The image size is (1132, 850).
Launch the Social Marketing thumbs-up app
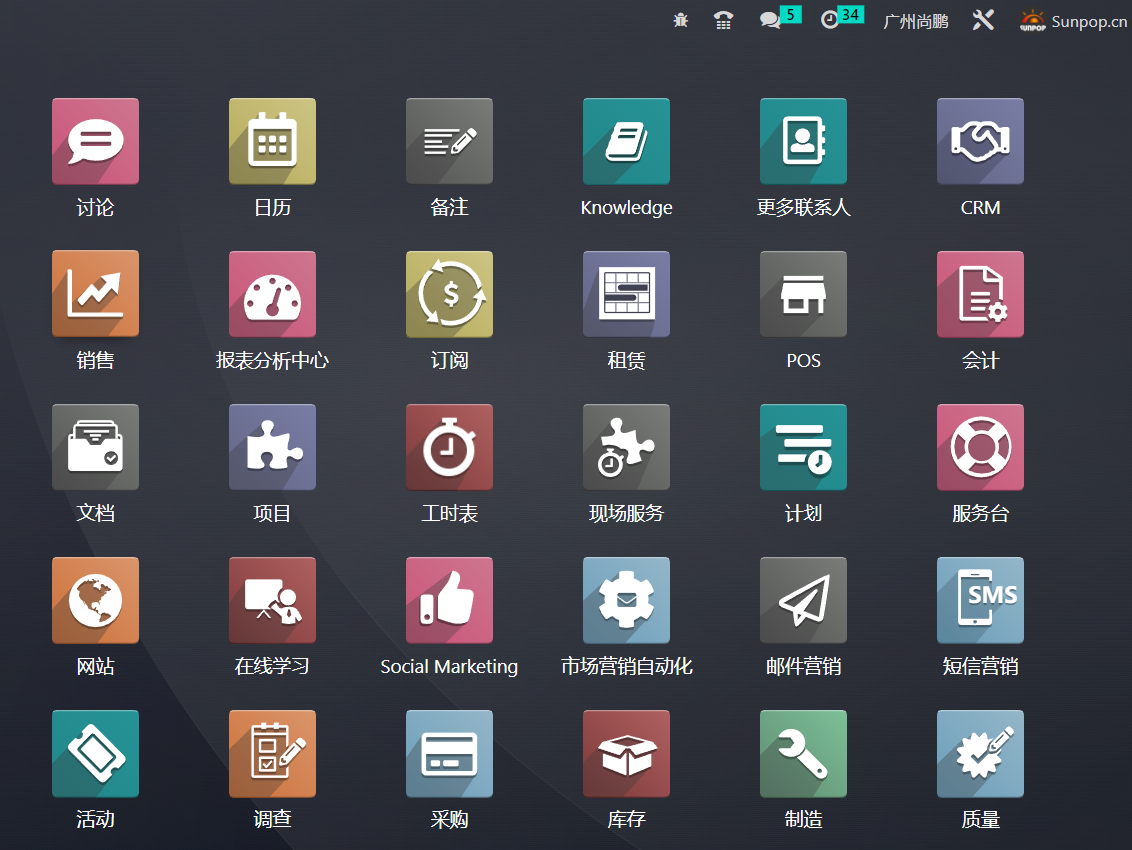(449, 600)
